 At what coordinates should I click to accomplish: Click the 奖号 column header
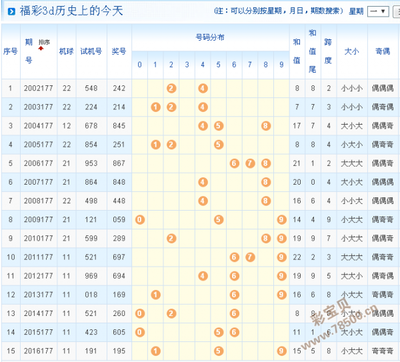[119, 51]
